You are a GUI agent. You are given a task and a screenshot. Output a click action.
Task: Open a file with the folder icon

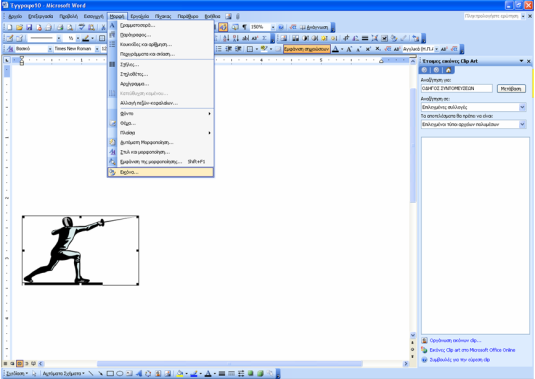pos(19,27)
